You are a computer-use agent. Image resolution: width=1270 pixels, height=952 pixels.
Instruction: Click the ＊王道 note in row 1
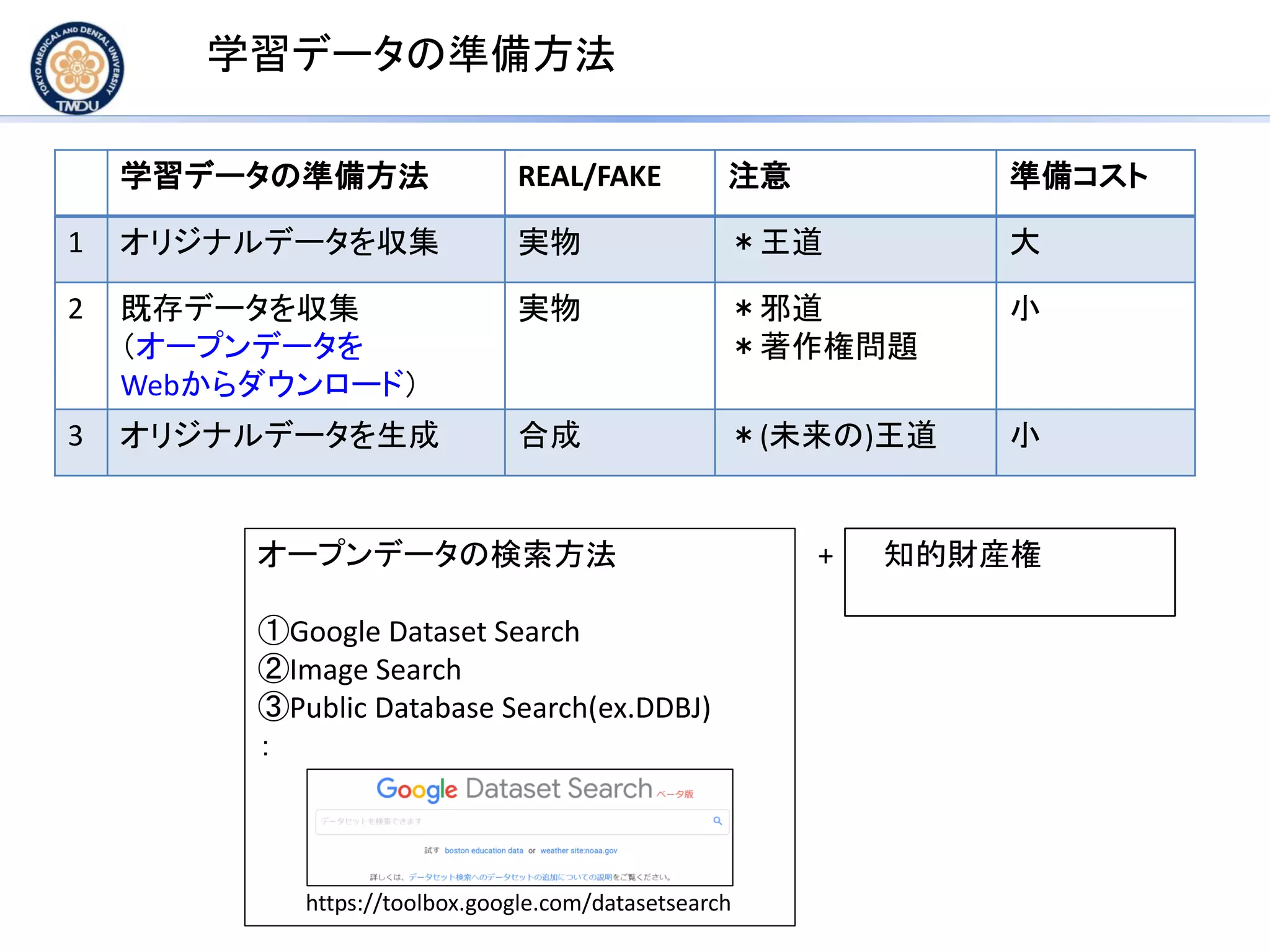pos(778,242)
